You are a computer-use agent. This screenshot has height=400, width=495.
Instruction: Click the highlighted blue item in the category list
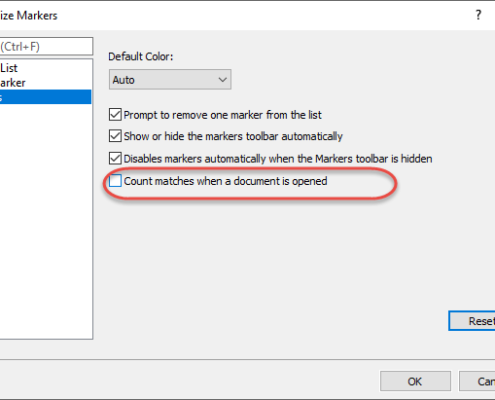[45, 97]
